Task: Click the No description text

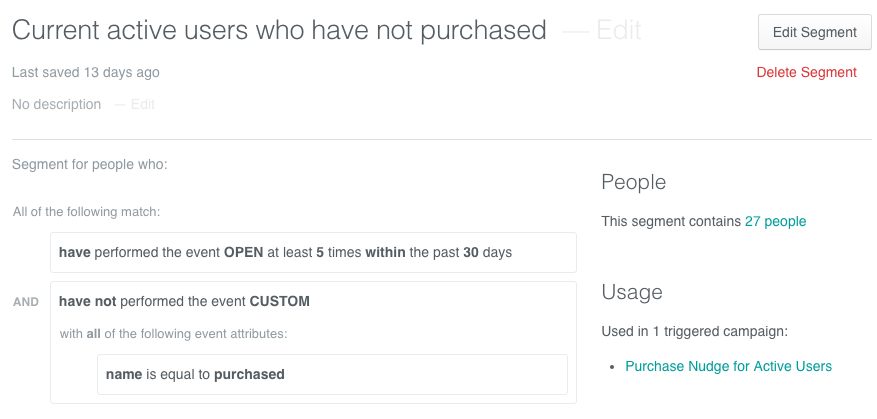Action: click(x=56, y=105)
